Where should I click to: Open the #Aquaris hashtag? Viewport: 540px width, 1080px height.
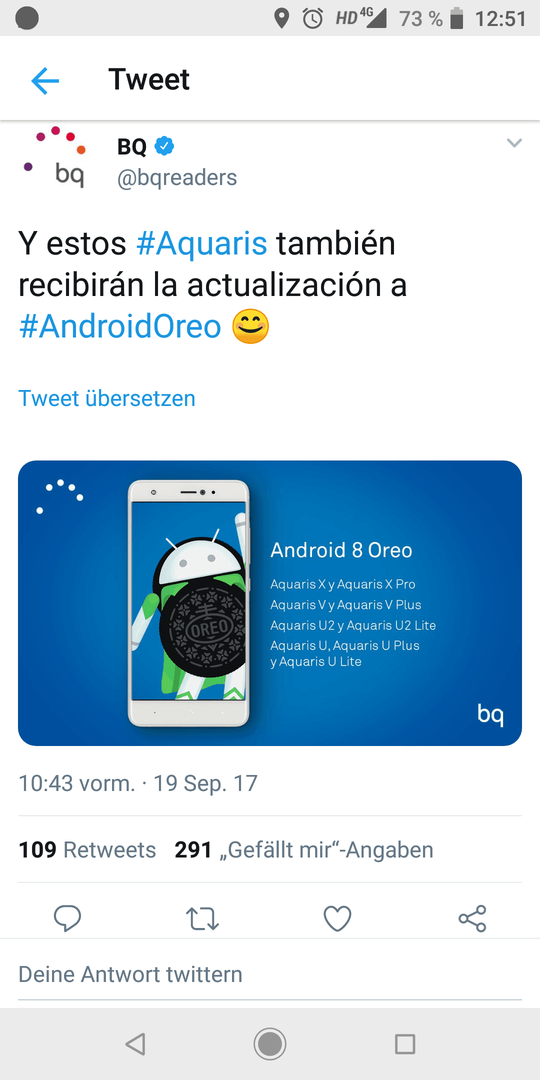click(x=202, y=244)
